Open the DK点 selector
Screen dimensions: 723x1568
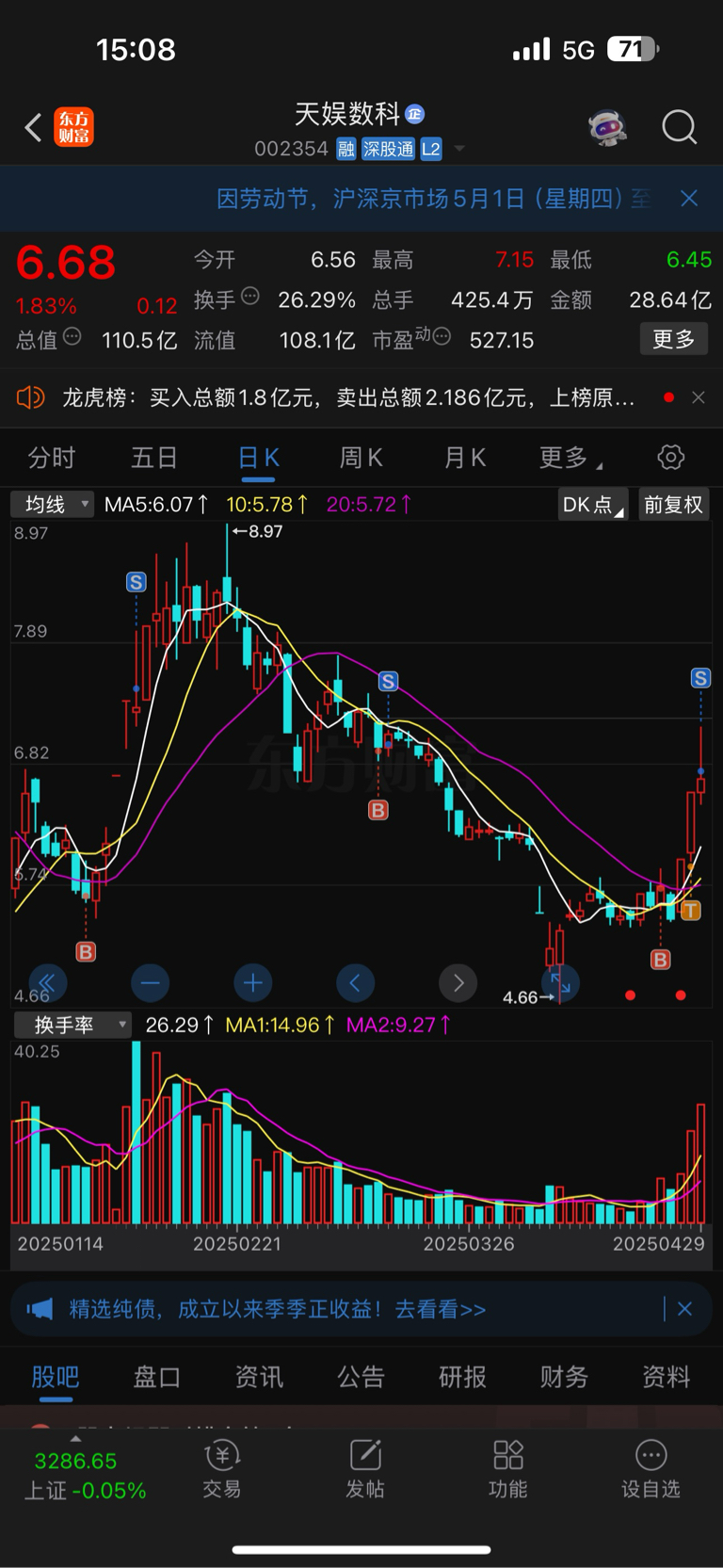click(592, 505)
